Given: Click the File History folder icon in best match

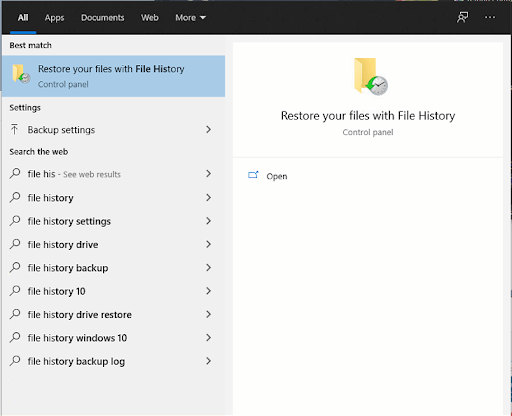Looking at the screenshot, I should tap(21, 73).
